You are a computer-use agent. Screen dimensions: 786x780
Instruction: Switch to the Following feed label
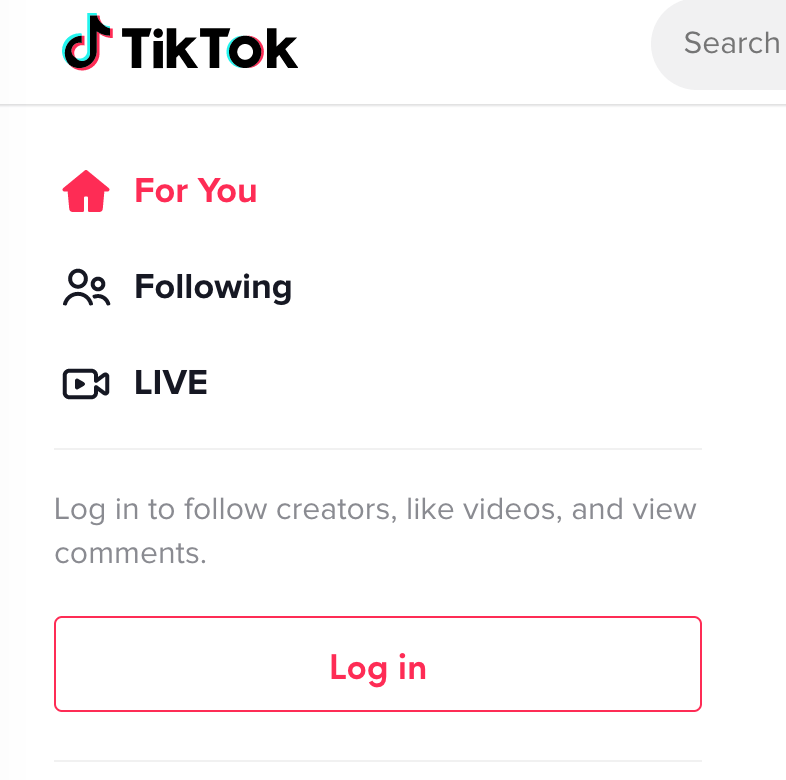point(213,287)
